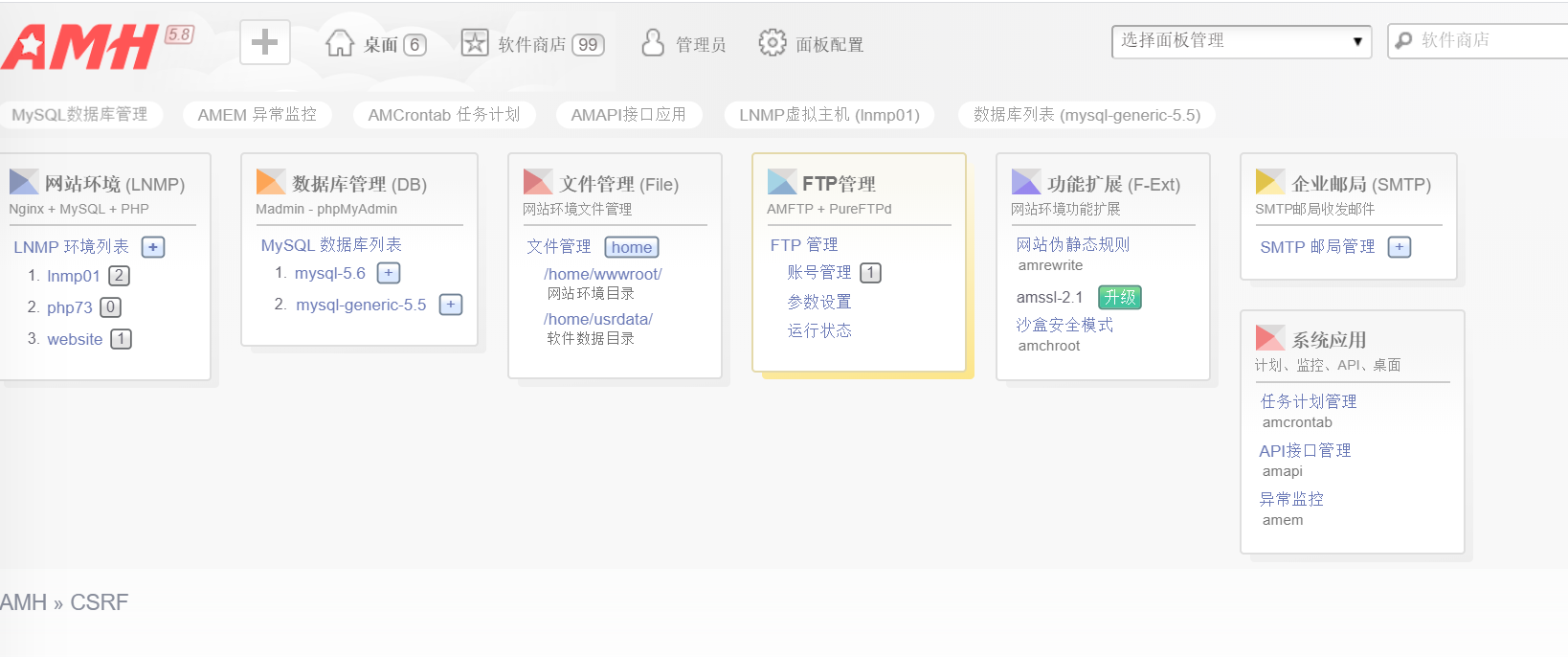Open the 任务计划管理 link
The width and height of the screenshot is (1568, 657).
click(x=1309, y=401)
